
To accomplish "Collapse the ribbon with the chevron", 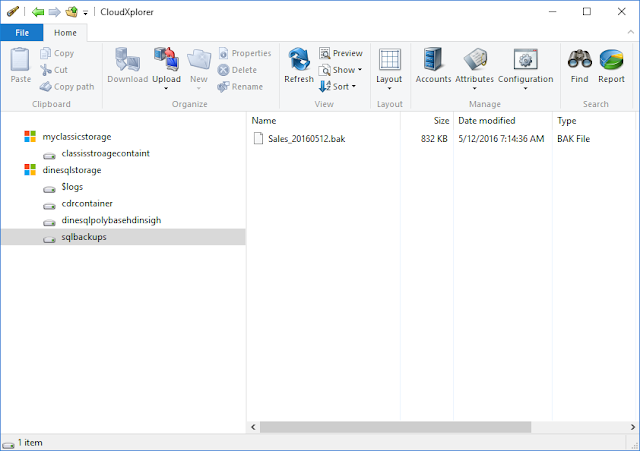I will point(631,32).
